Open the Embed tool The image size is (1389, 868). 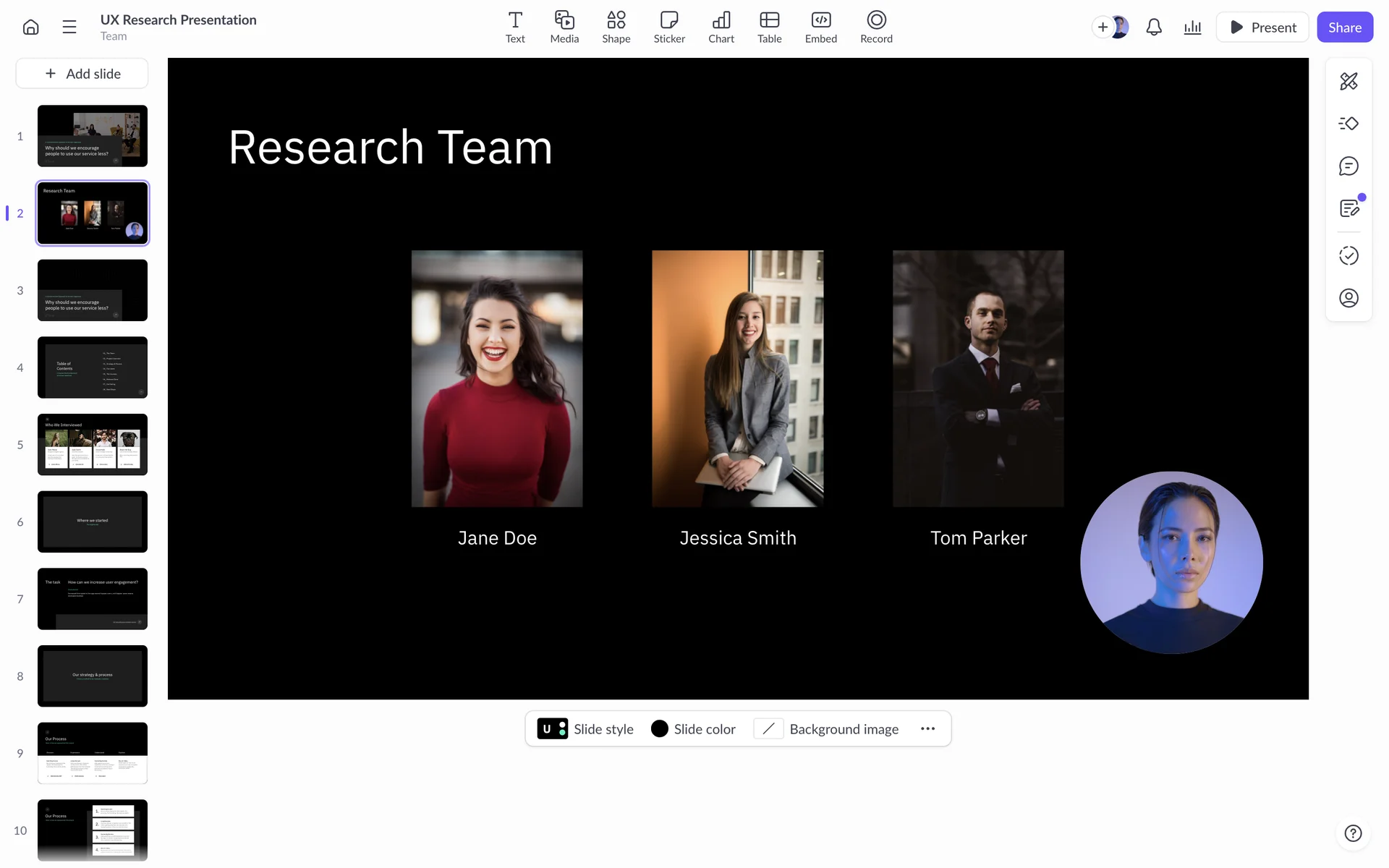[x=820, y=27]
